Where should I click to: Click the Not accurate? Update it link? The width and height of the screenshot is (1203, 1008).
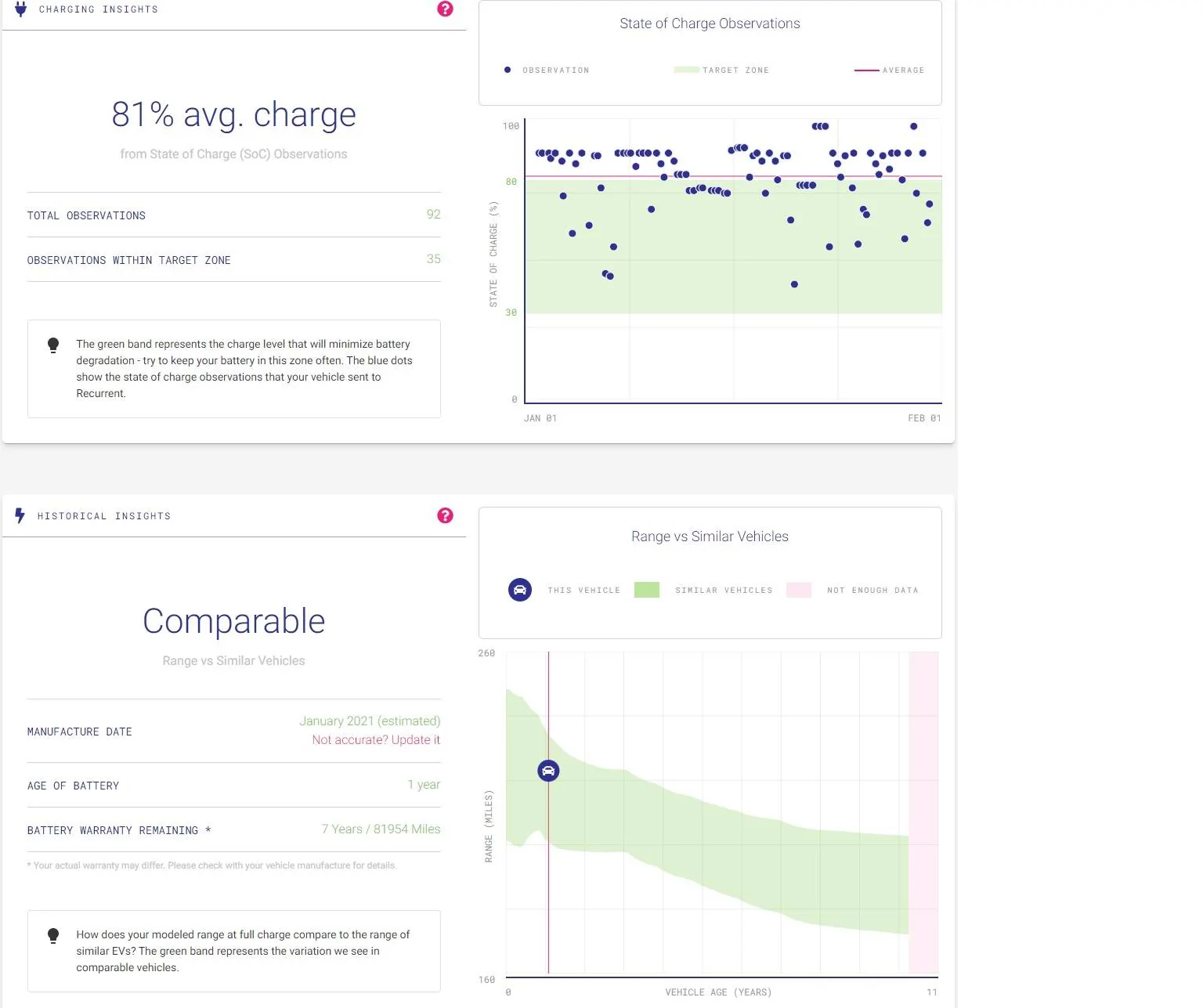pos(376,739)
